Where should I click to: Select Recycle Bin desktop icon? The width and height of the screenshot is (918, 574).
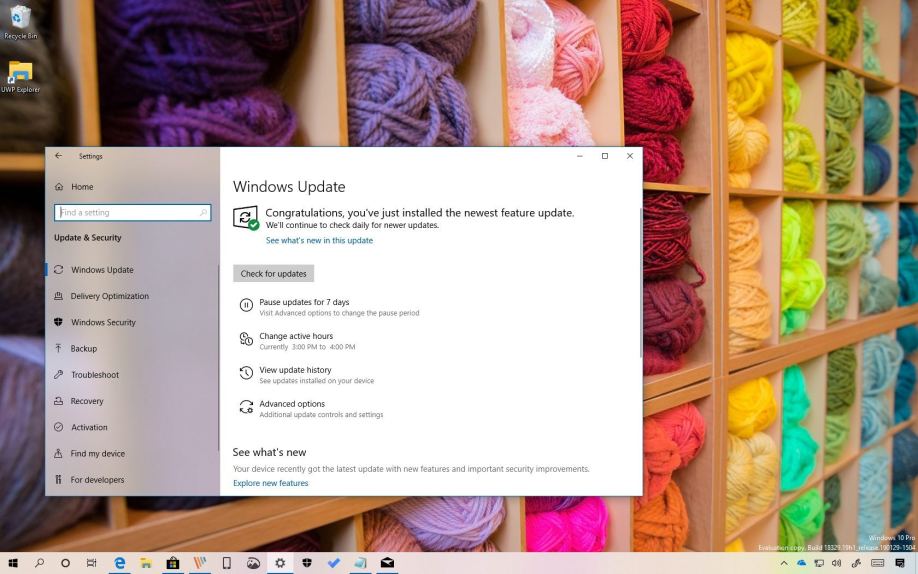[20, 22]
